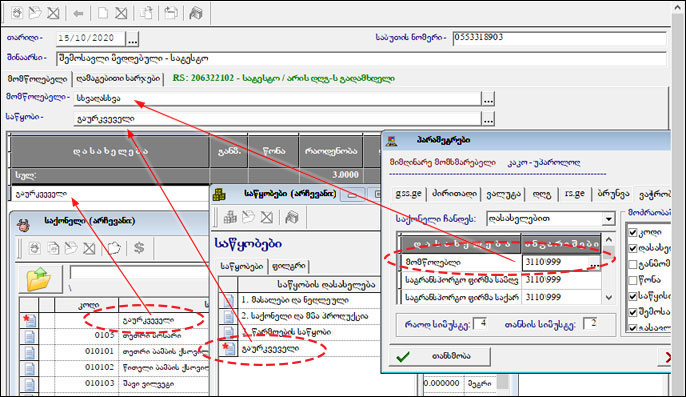Click document icon of row 010101
Screen dimensions: 686x397
point(29,352)
